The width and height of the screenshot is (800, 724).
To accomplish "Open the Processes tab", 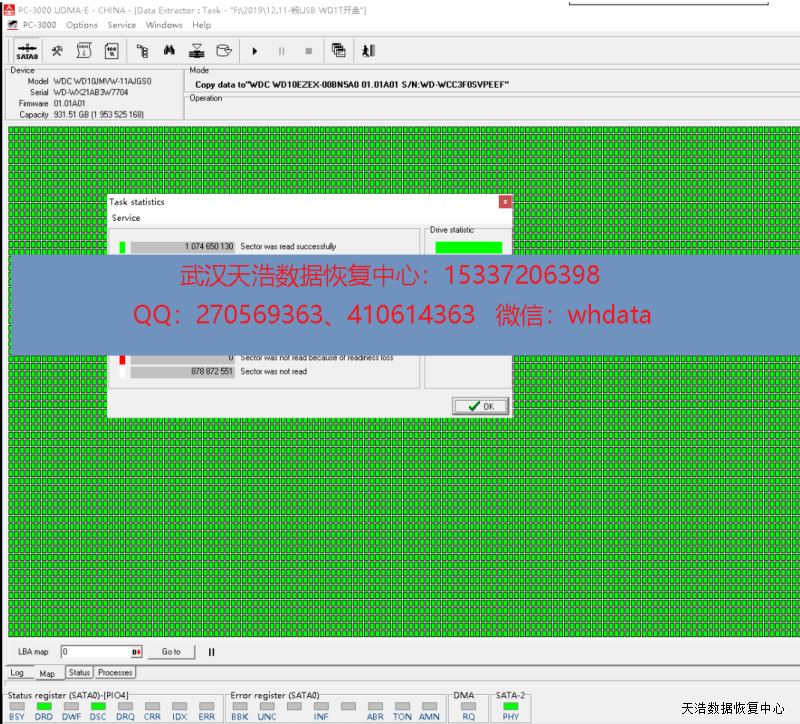I will (x=116, y=673).
